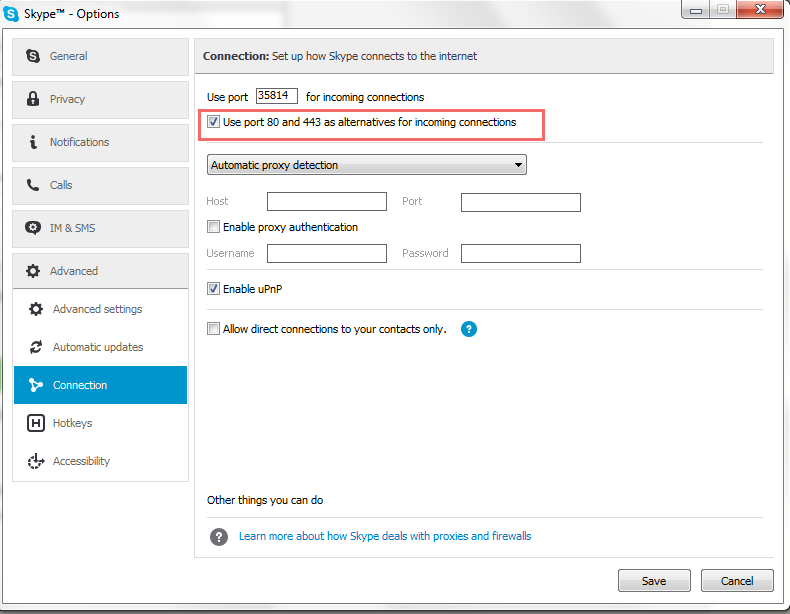This screenshot has width=790, height=614.
Task: Open Hotkeys settings page
Action: [x=100, y=423]
